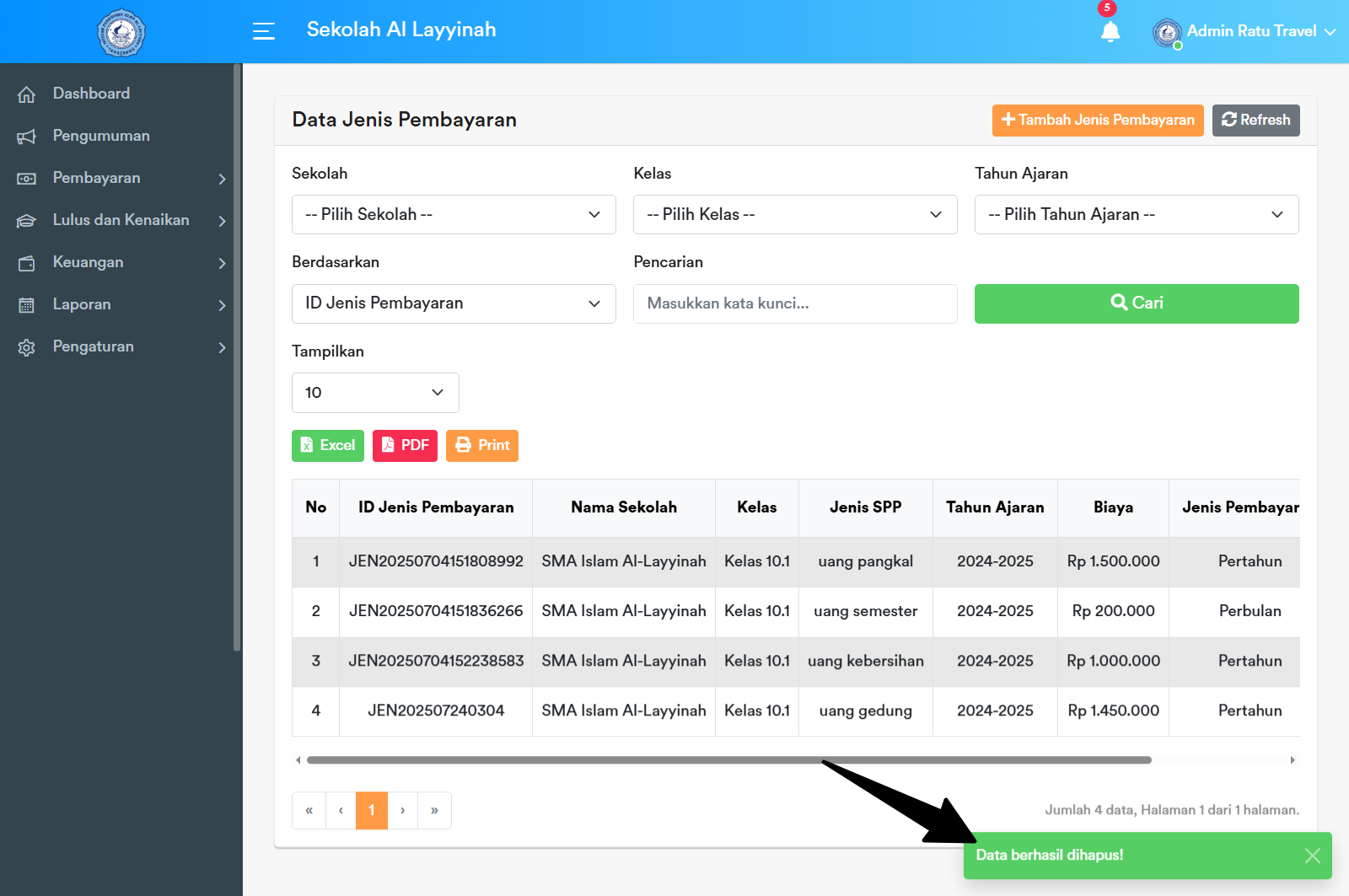Screen dimensions: 1349x896
Task: Click the Admin Ratu Travel avatar
Action: click(x=1167, y=33)
